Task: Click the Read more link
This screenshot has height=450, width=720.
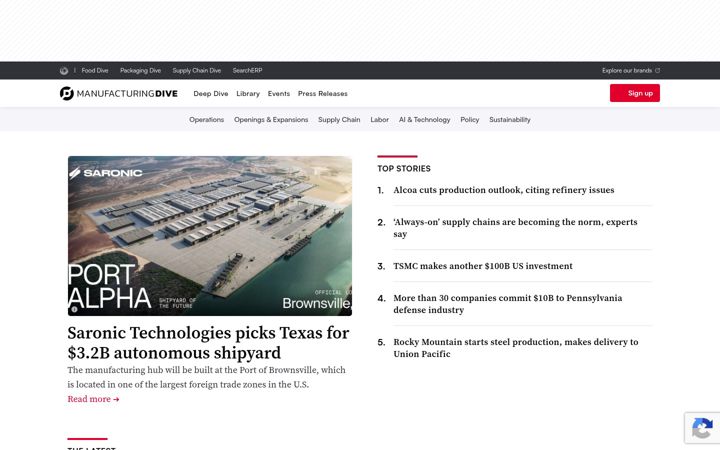Action: pyautogui.click(x=93, y=399)
